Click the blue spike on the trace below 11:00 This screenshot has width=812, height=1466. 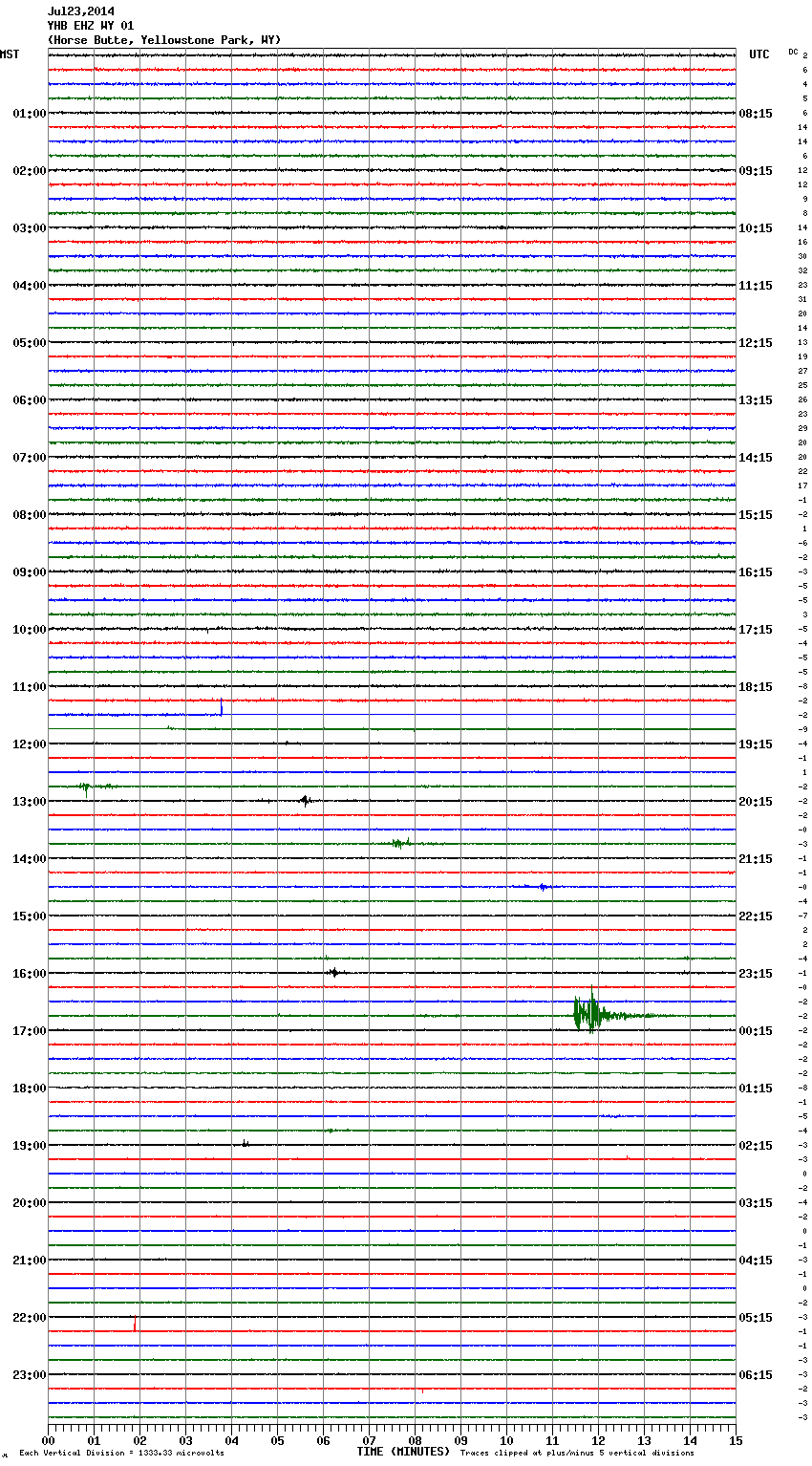222,707
